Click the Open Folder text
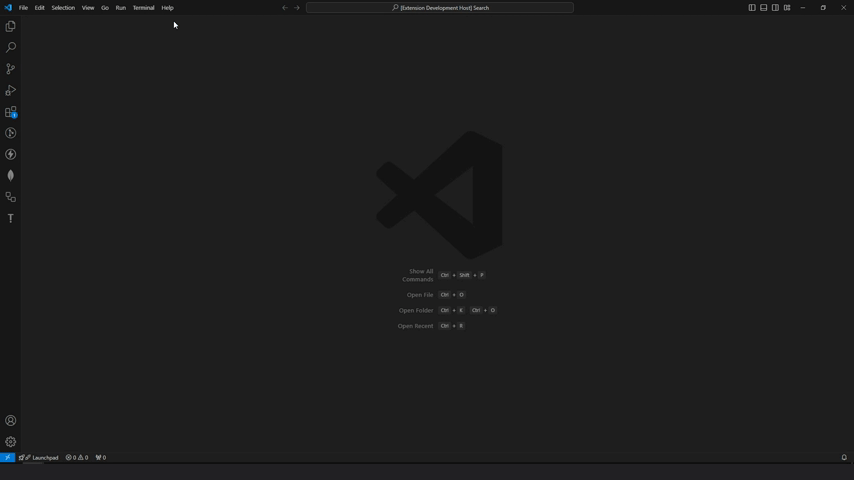This screenshot has width=854, height=480. coord(416,311)
